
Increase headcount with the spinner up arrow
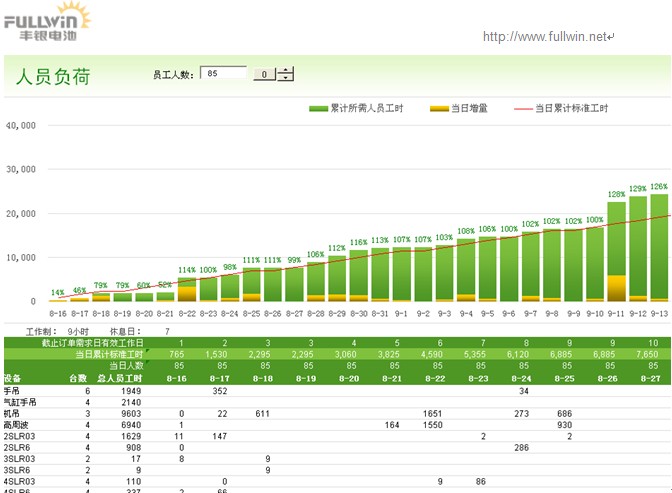(287, 70)
